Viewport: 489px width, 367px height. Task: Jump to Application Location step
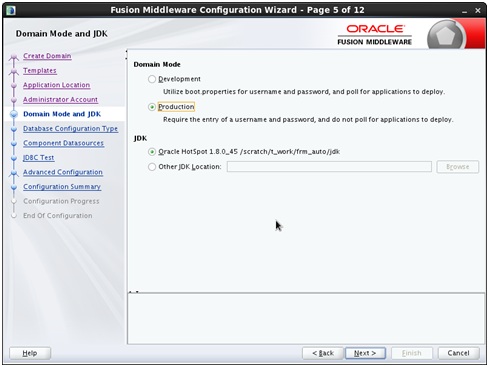point(56,85)
